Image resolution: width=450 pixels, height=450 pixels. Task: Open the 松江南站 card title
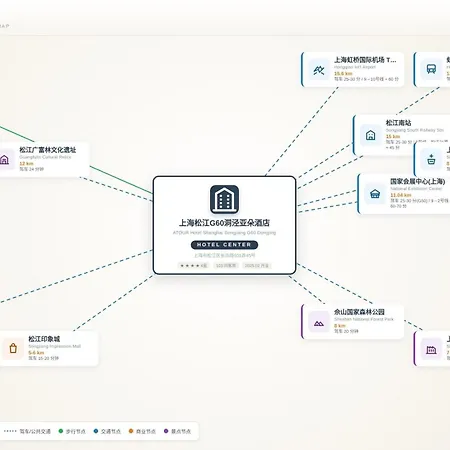pyautogui.click(x=398, y=123)
